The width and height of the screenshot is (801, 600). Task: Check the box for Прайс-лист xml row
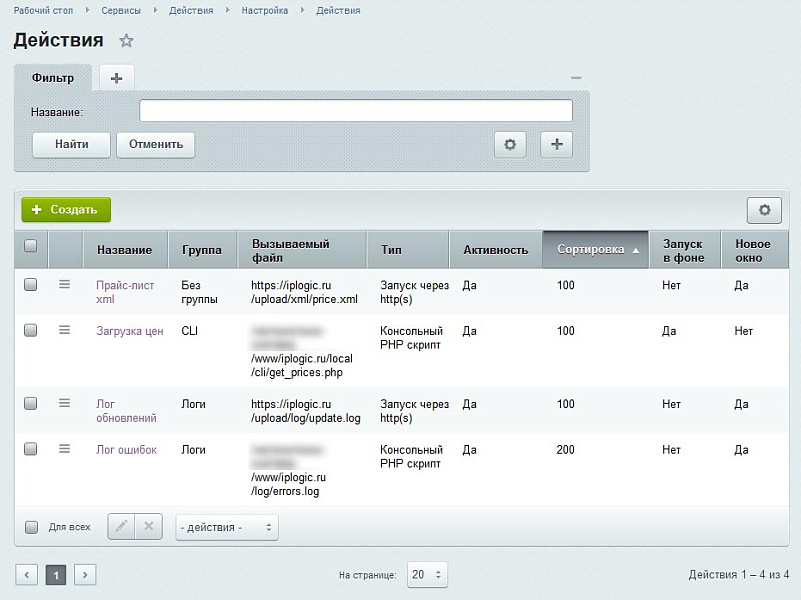click(x=31, y=285)
